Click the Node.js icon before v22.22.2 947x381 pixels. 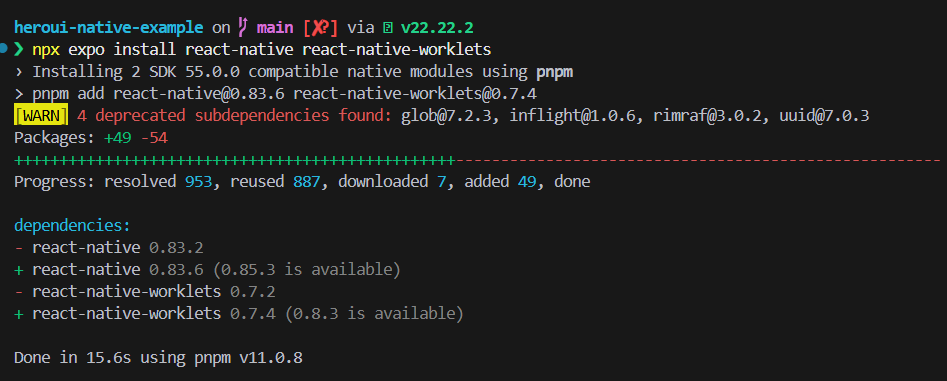click(x=389, y=27)
